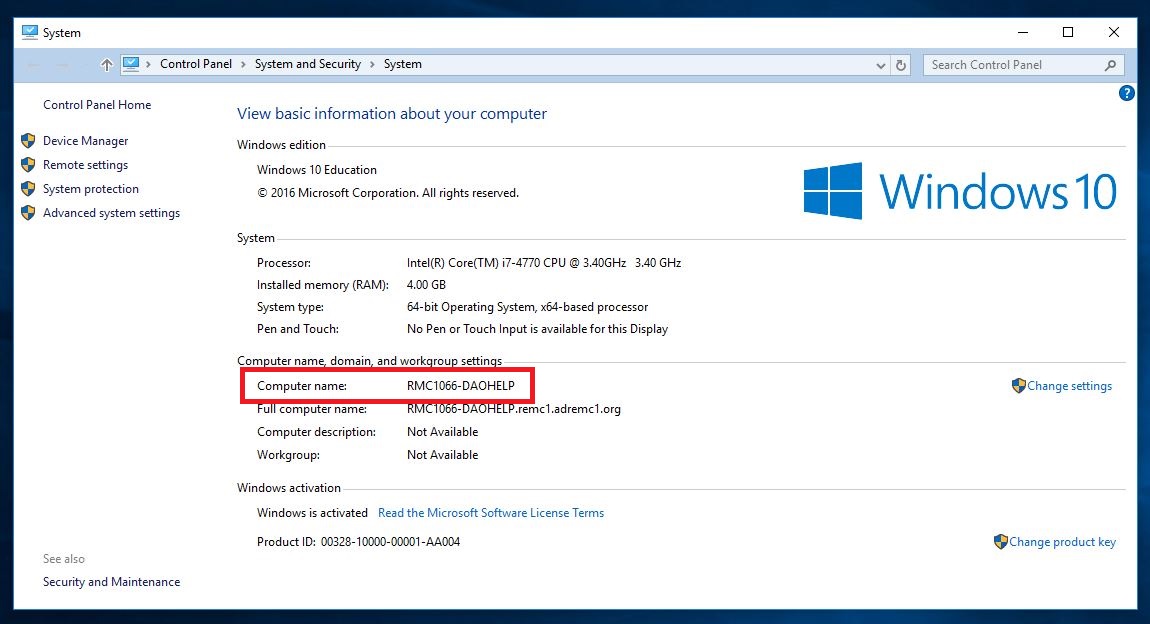Click the up arrow navigation button
Viewport: 1150px width, 624px height.
[106, 65]
